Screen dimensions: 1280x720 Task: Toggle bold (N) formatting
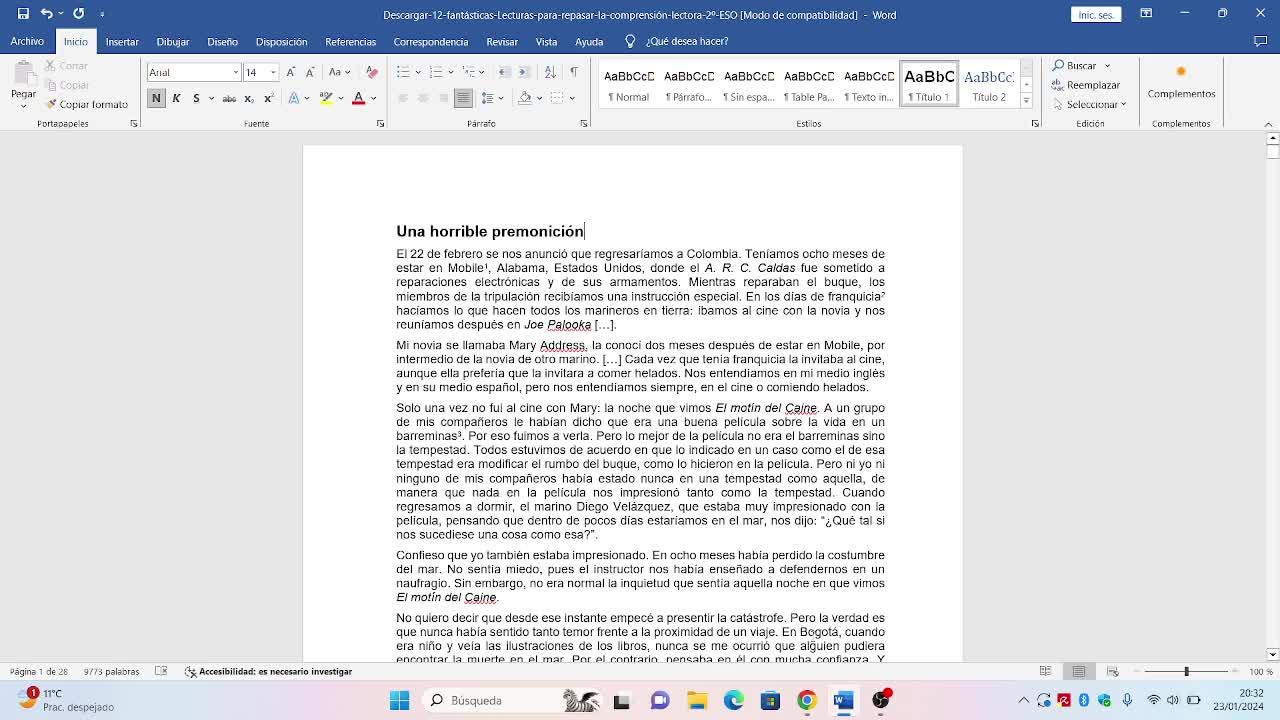(156, 98)
